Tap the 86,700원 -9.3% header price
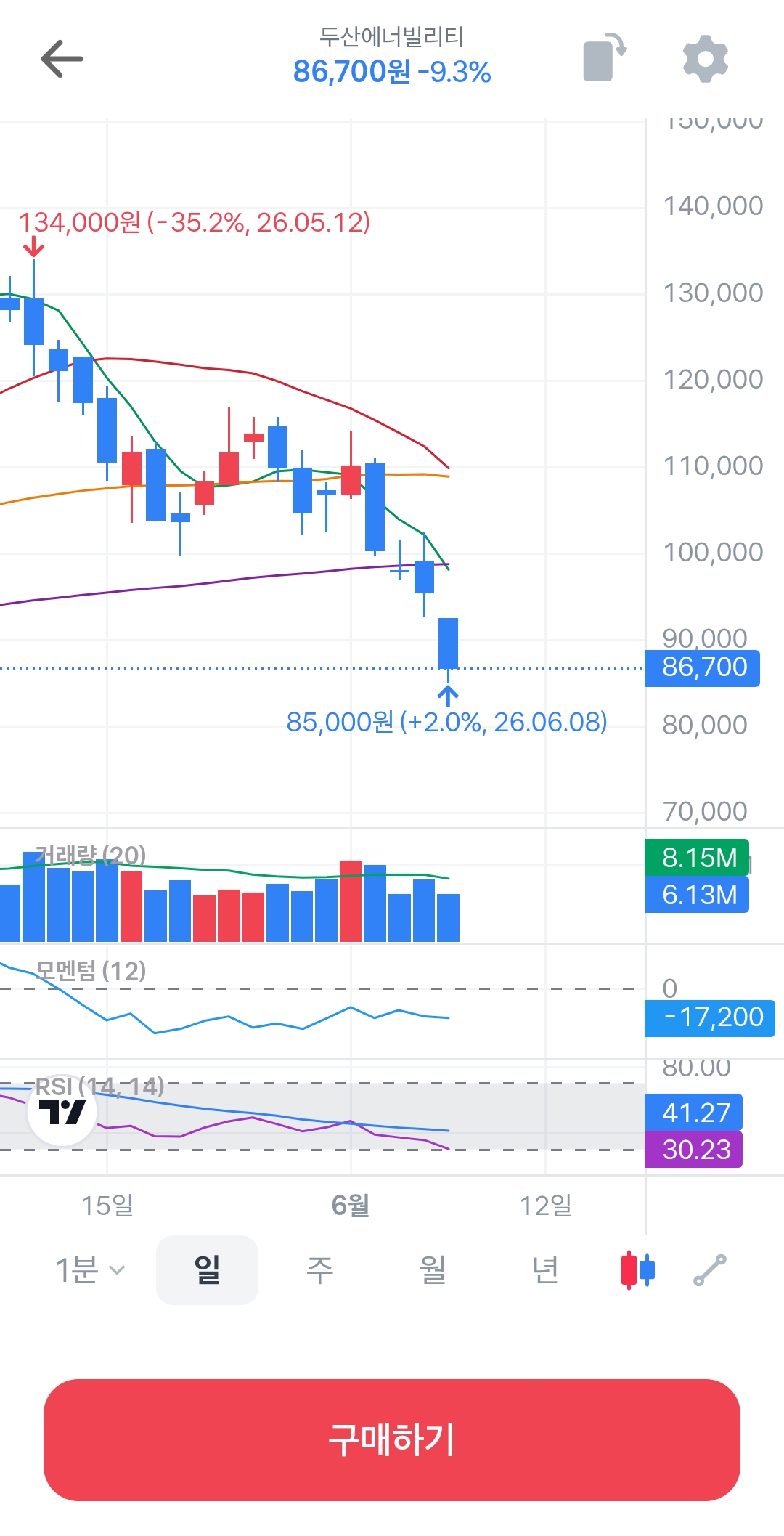Image resolution: width=784 pixels, height=1536 pixels. [392, 72]
